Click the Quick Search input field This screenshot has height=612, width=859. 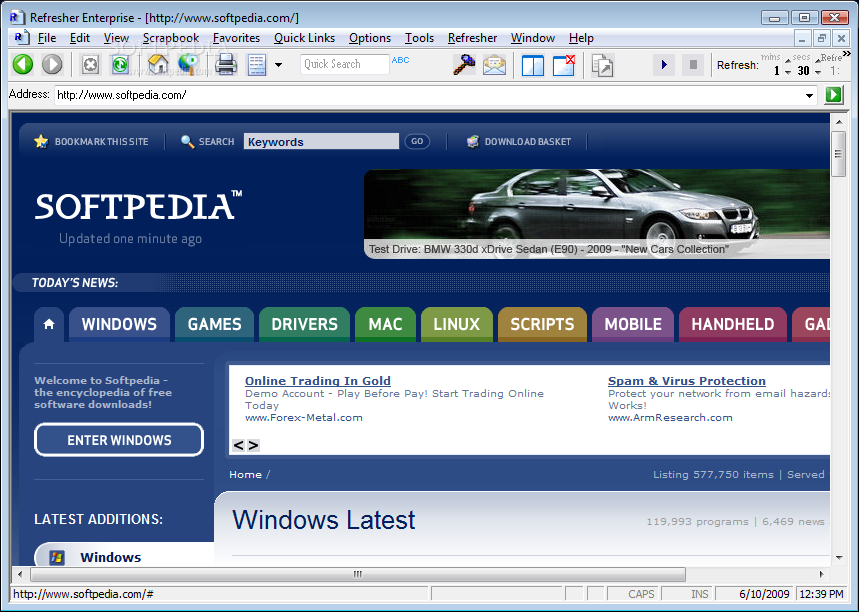[x=345, y=64]
